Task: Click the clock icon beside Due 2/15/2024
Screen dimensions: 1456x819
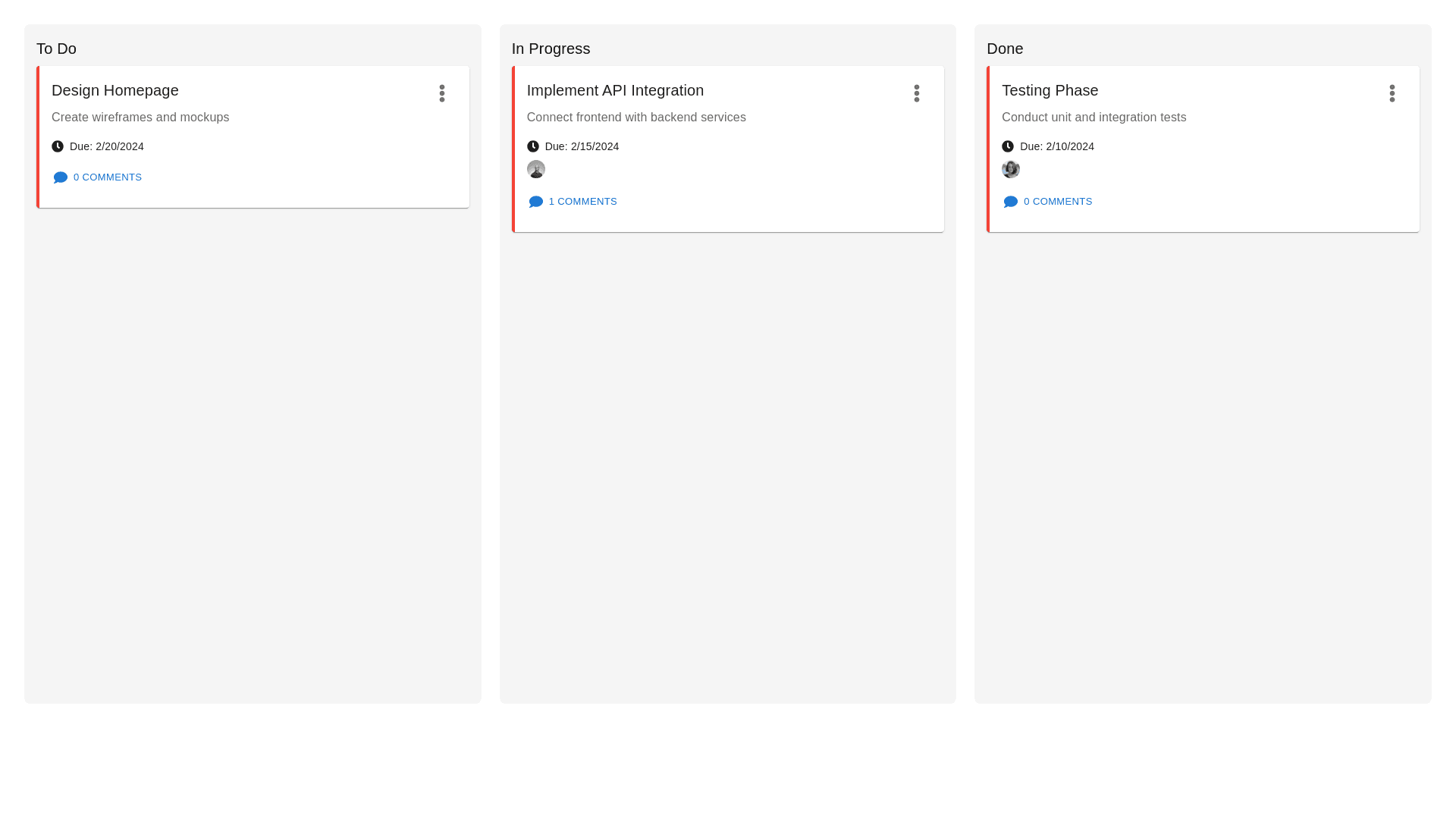Action: click(x=532, y=146)
